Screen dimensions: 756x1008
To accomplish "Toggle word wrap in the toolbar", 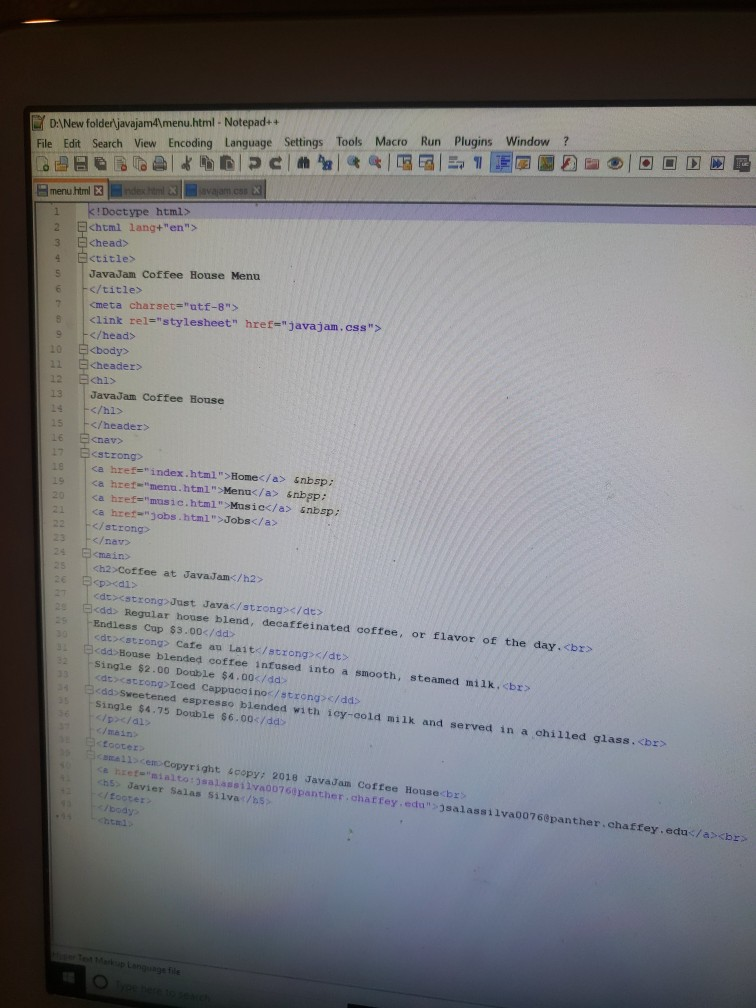I will (456, 163).
